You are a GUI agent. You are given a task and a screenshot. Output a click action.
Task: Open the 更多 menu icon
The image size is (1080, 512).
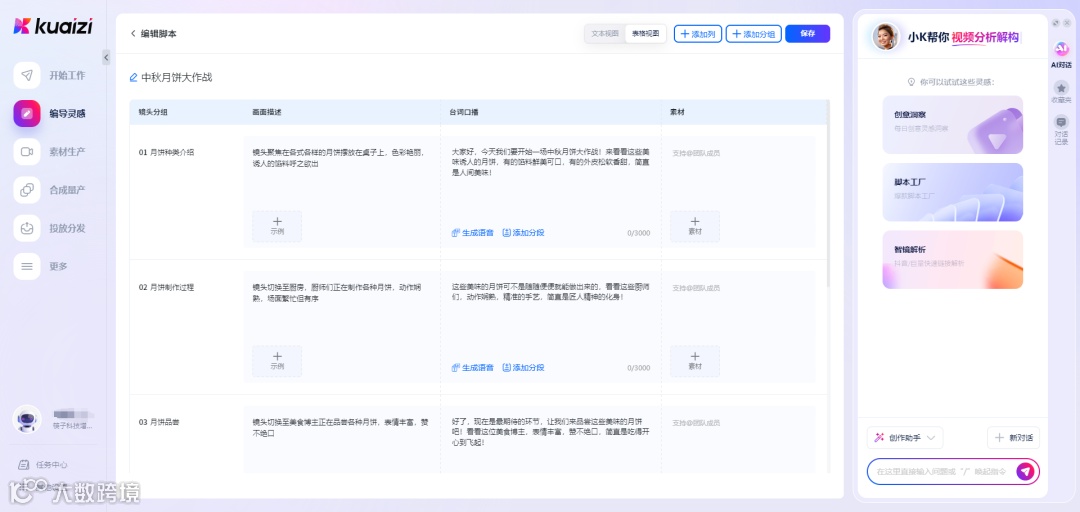click(27, 267)
